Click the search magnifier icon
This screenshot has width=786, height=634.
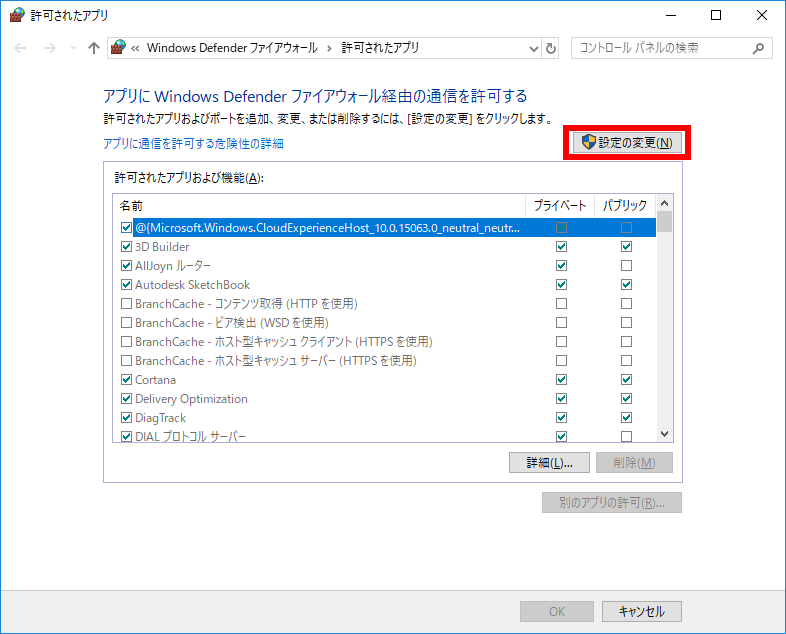(x=758, y=48)
